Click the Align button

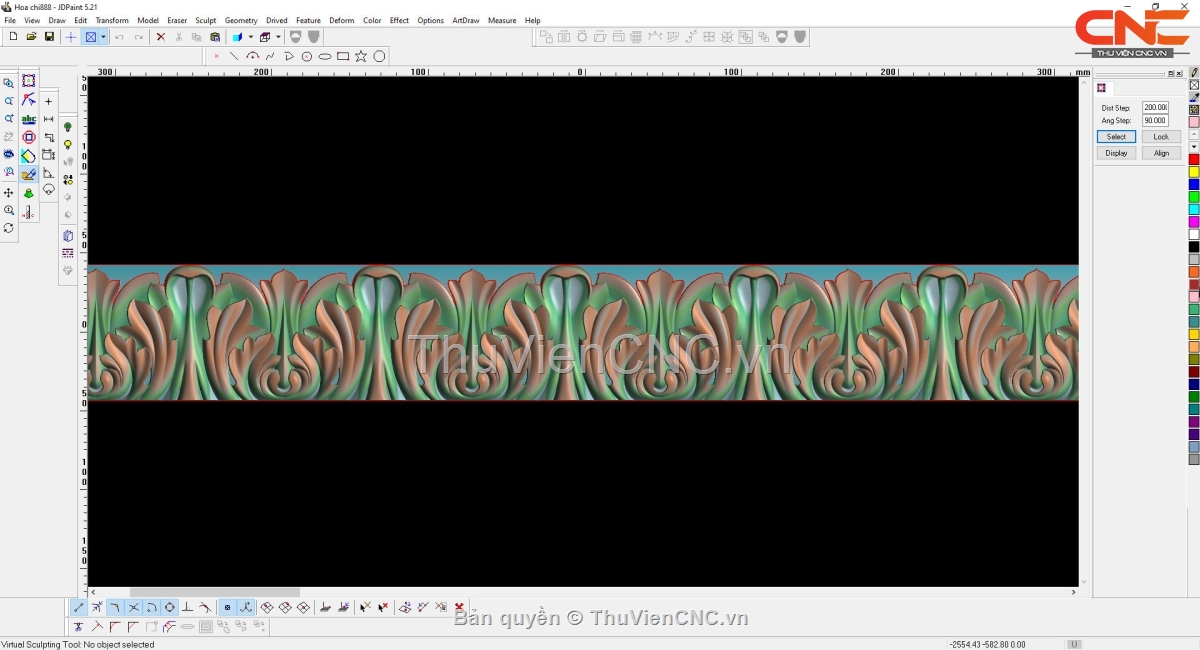coord(1160,153)
